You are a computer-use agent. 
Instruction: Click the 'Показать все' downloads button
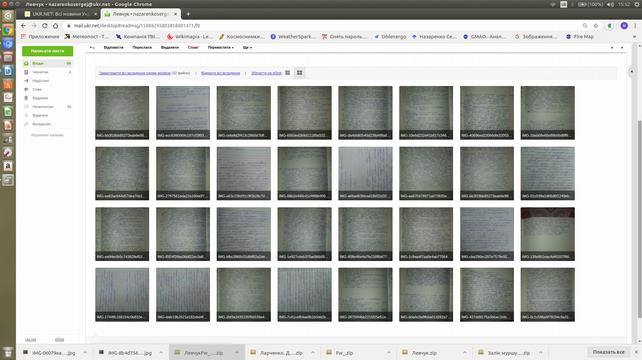[608, 352]
